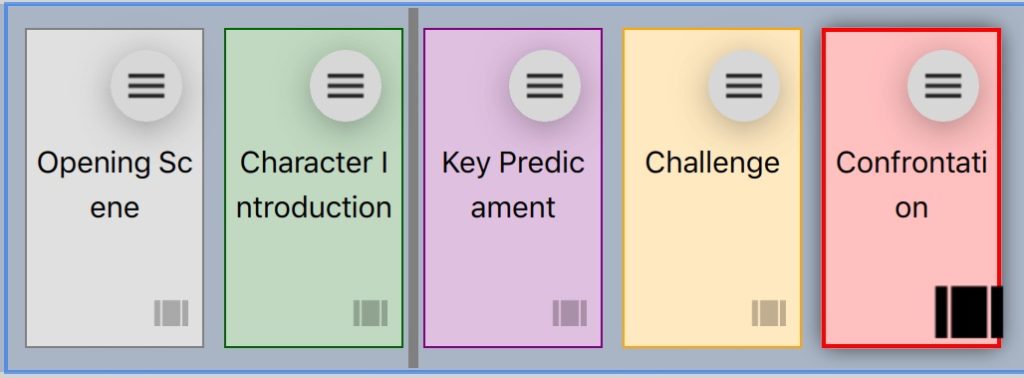Click the vertical gray divider between green and purple cards
This screenshot has width=1024, height=378.
tap(413, 188)
